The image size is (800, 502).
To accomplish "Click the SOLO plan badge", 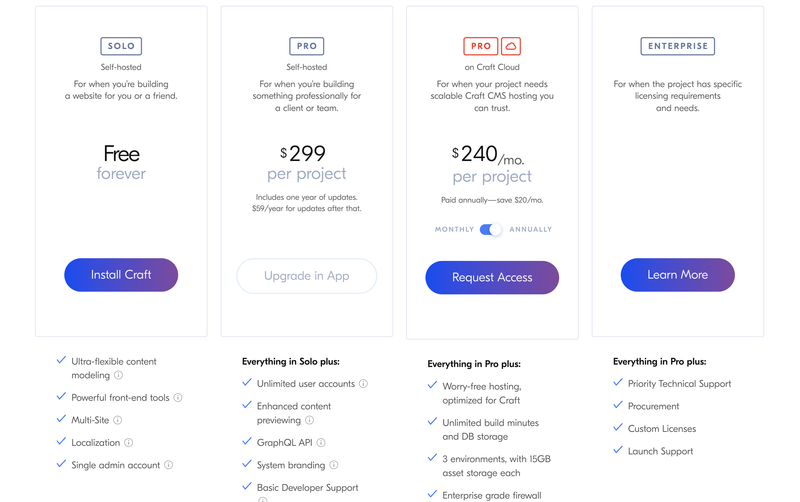I will point(121,46).
